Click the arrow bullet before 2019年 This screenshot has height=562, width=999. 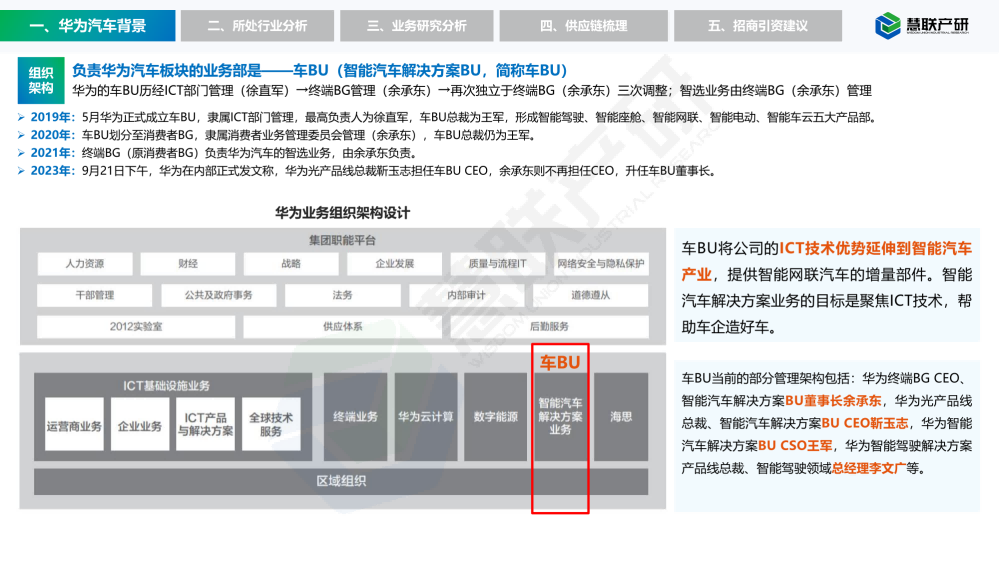coord(21,117)
